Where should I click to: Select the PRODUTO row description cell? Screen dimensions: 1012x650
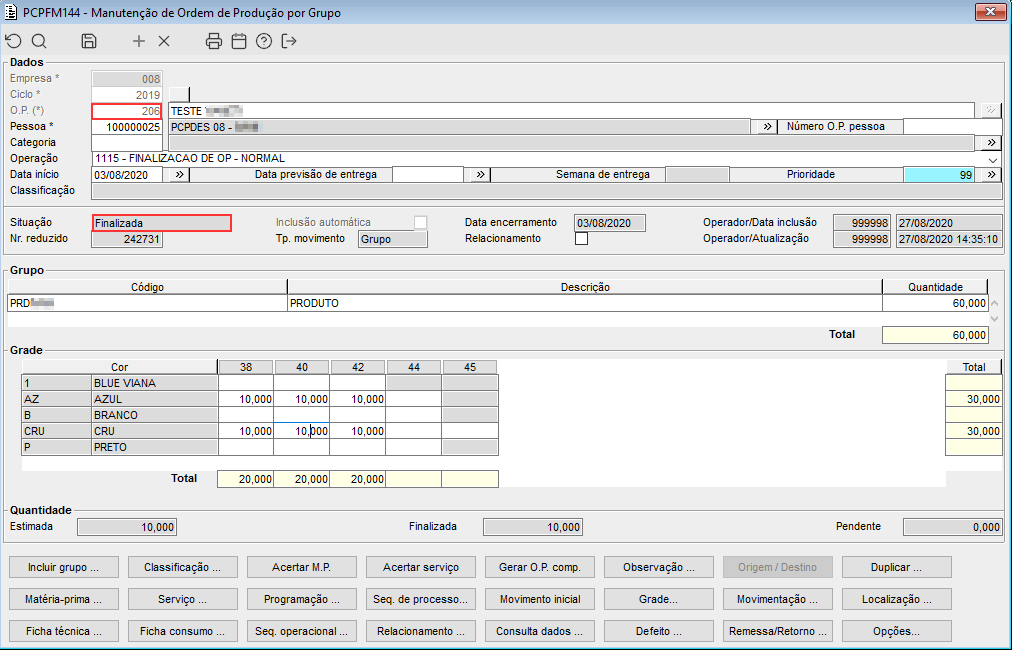585,303
